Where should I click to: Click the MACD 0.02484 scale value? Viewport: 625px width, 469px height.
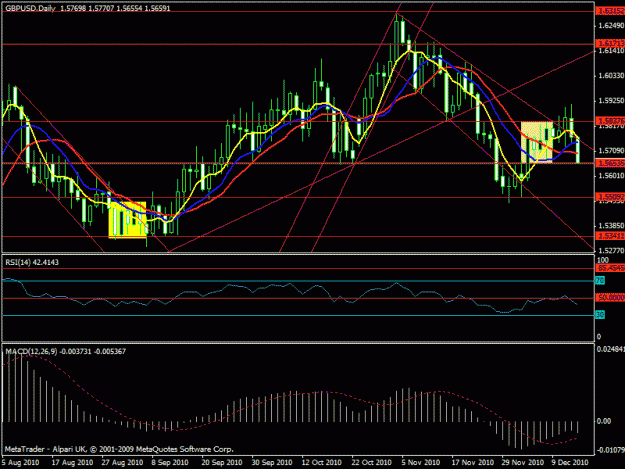pyautogui.click(x=611, y=349)
